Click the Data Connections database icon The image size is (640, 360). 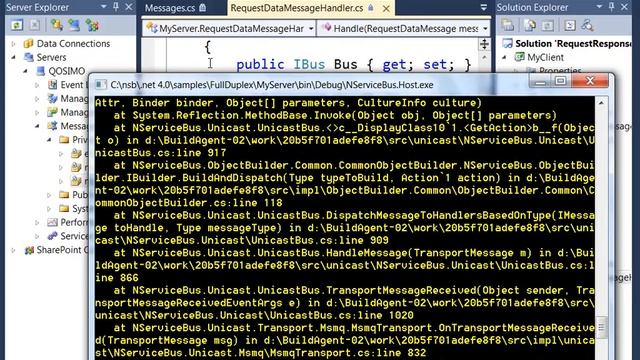pyautogui.click(x=28, y=43)
